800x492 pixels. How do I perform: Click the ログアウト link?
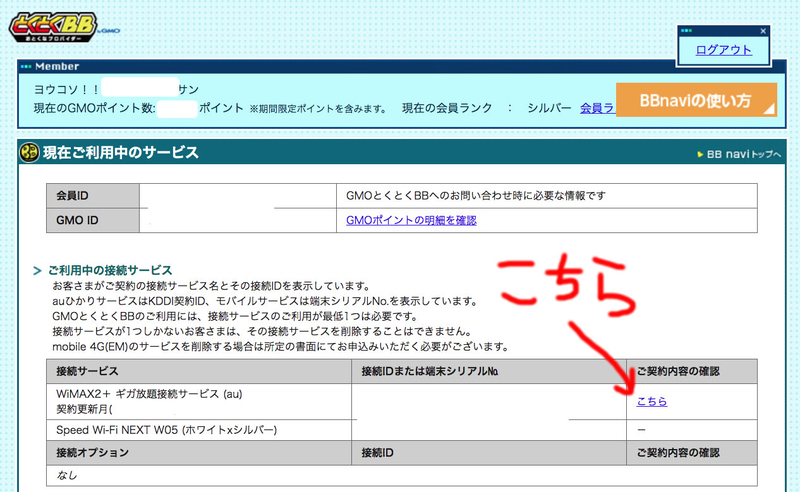coord(723,50)
